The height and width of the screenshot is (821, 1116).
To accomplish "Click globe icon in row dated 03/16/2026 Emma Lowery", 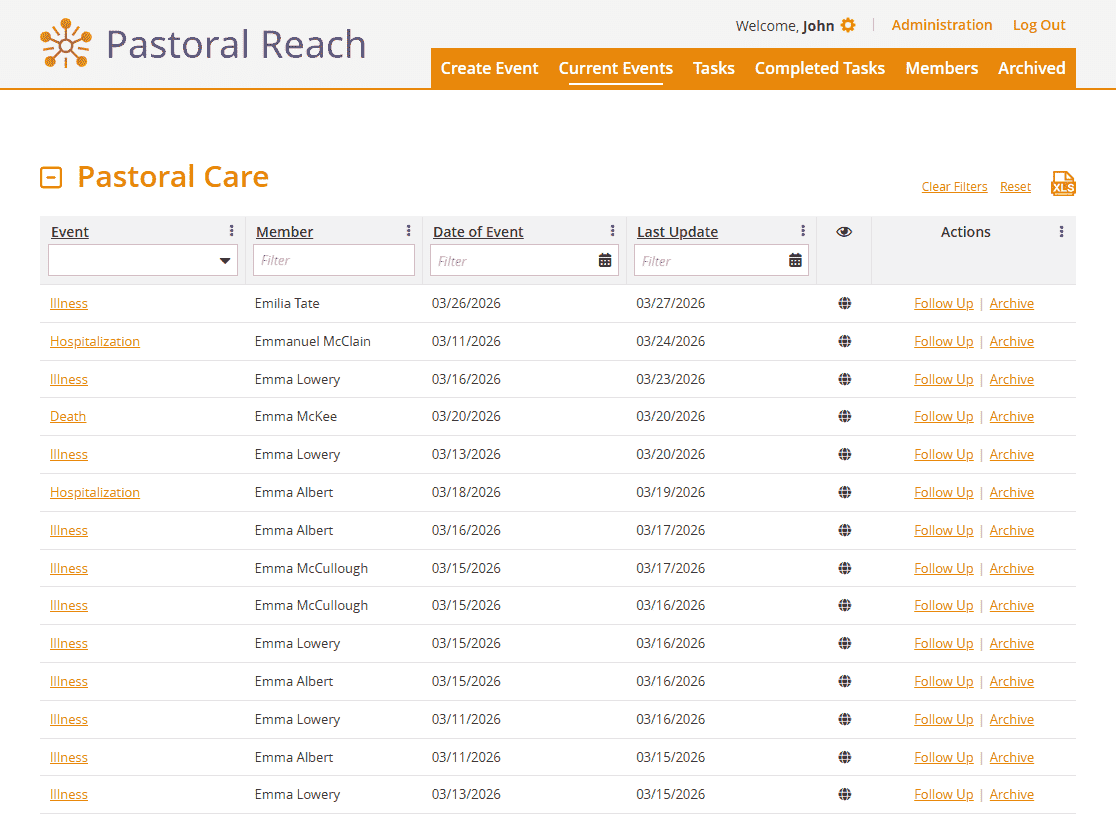I will click(845, 379).
